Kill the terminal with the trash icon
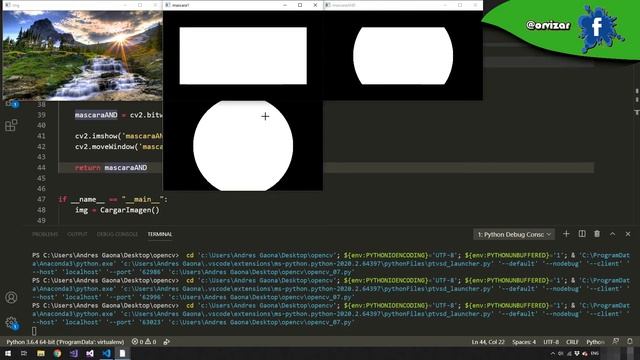 point(597,234)
